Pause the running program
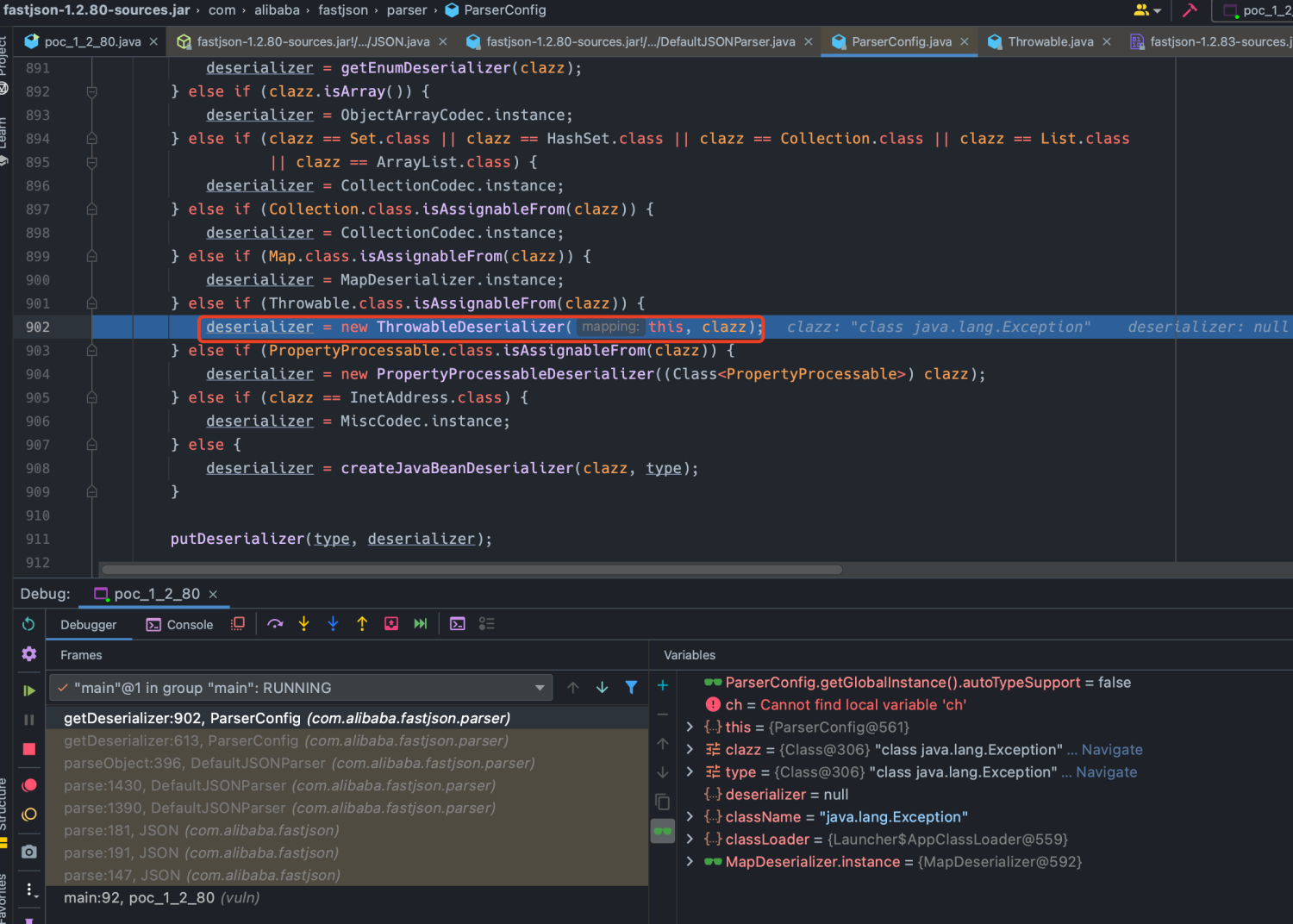1293x924 pixels. point(28,720)
